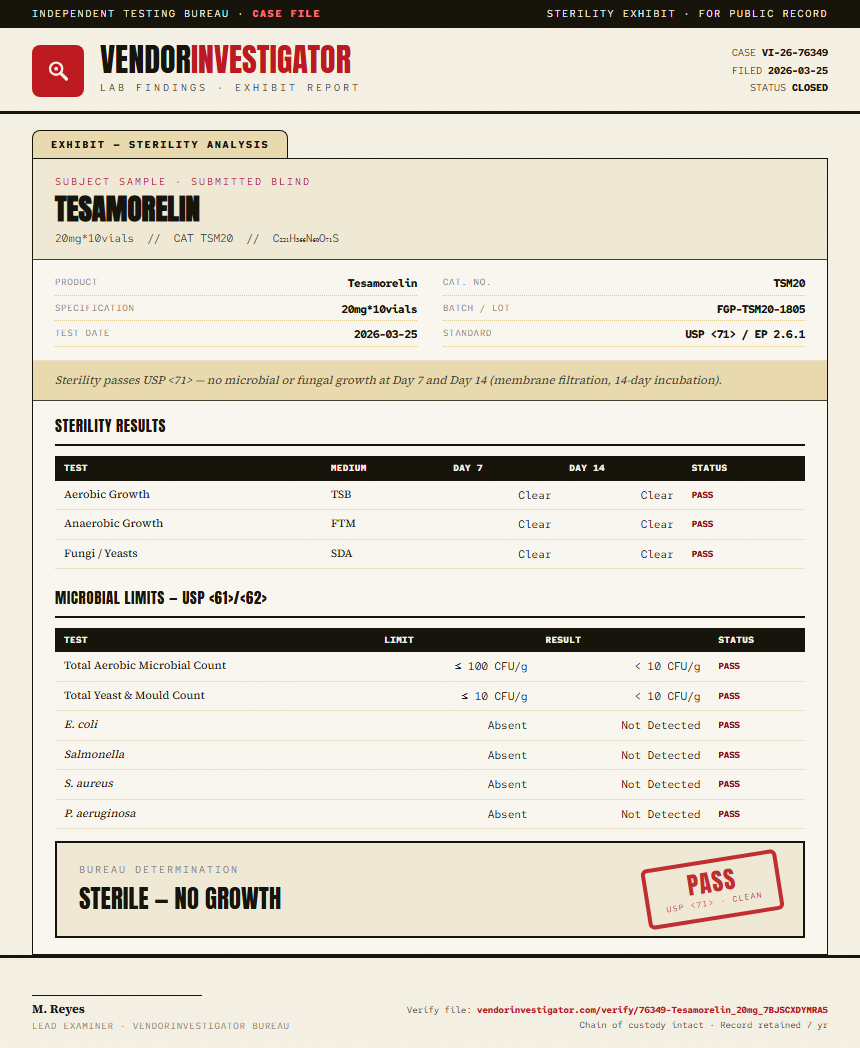The width and height of the screenshot is (860, 1048).
Task: Click the FTM medium cell
Action: 343,523
